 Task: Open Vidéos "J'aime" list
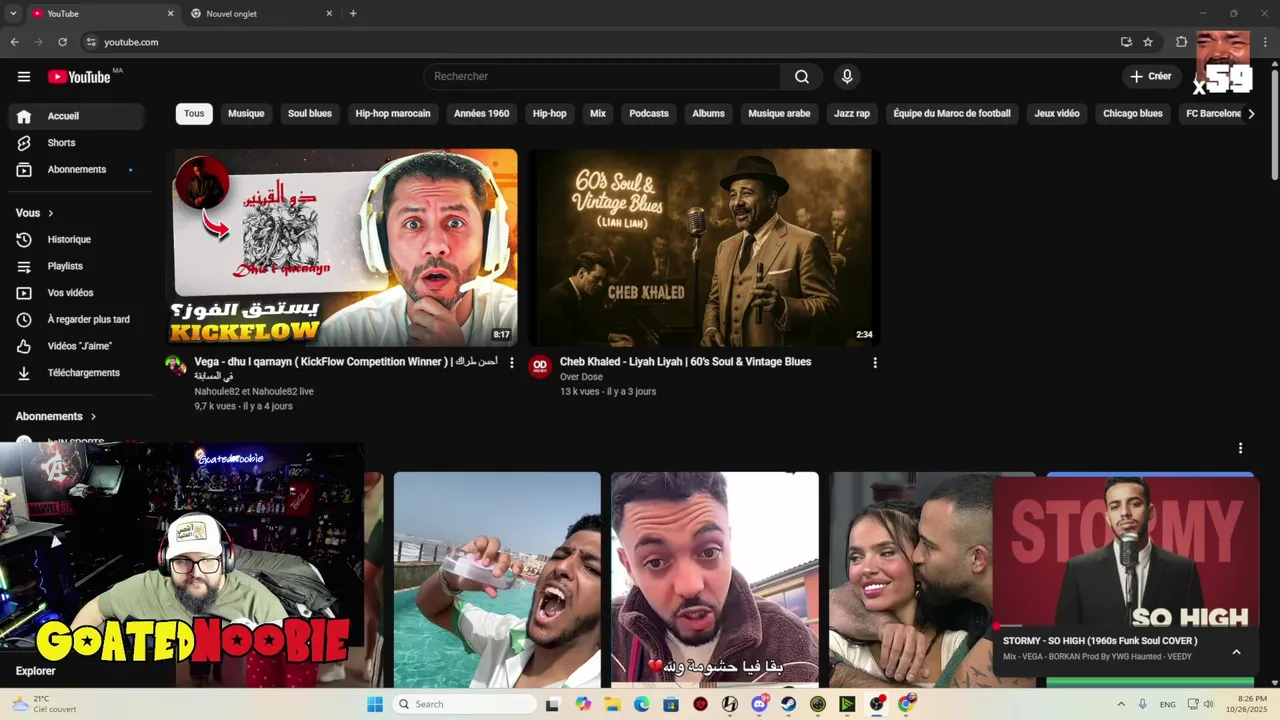[76, 346]
